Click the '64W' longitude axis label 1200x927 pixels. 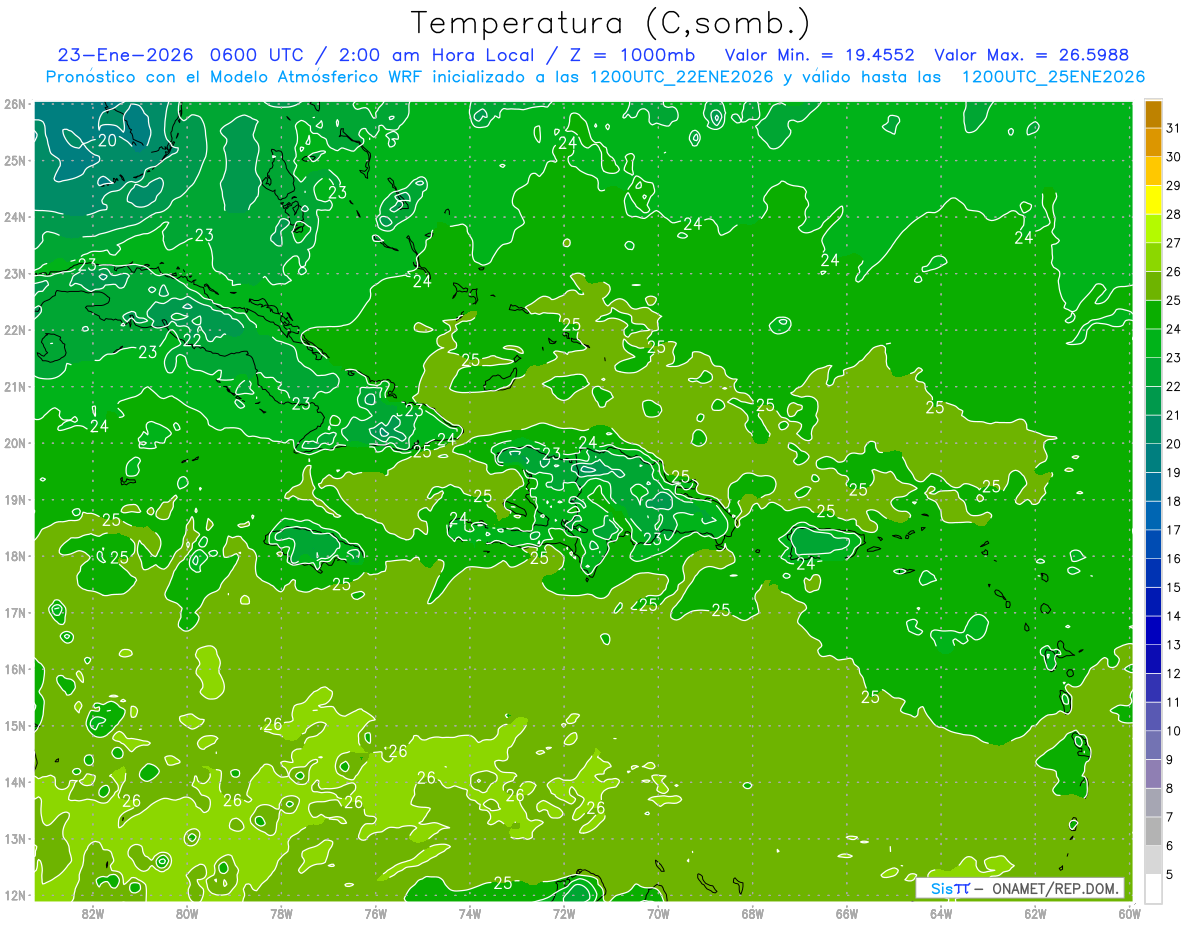click(941, 913)
